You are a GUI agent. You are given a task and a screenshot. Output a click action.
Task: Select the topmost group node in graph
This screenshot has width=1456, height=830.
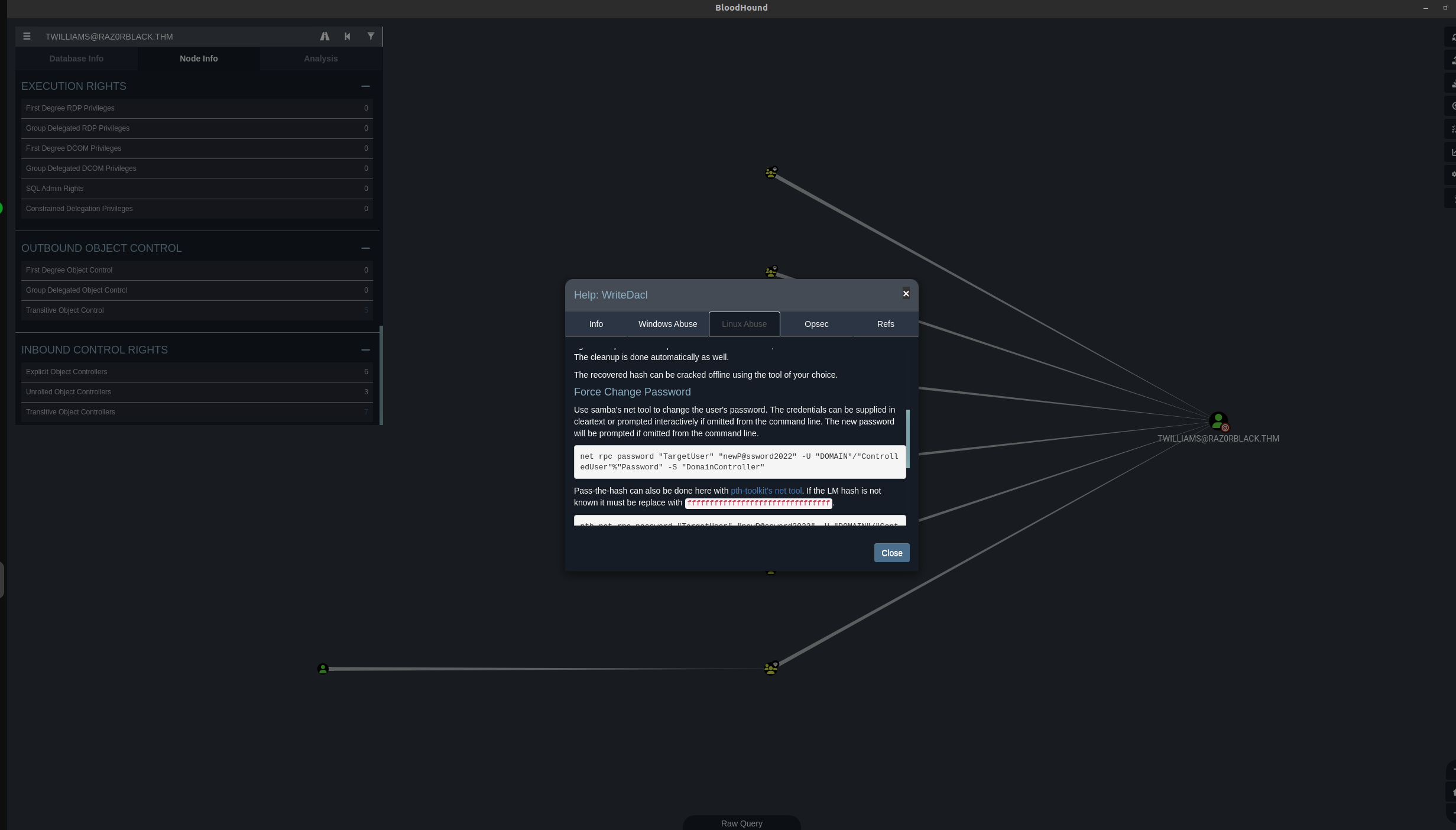point(771,173)
